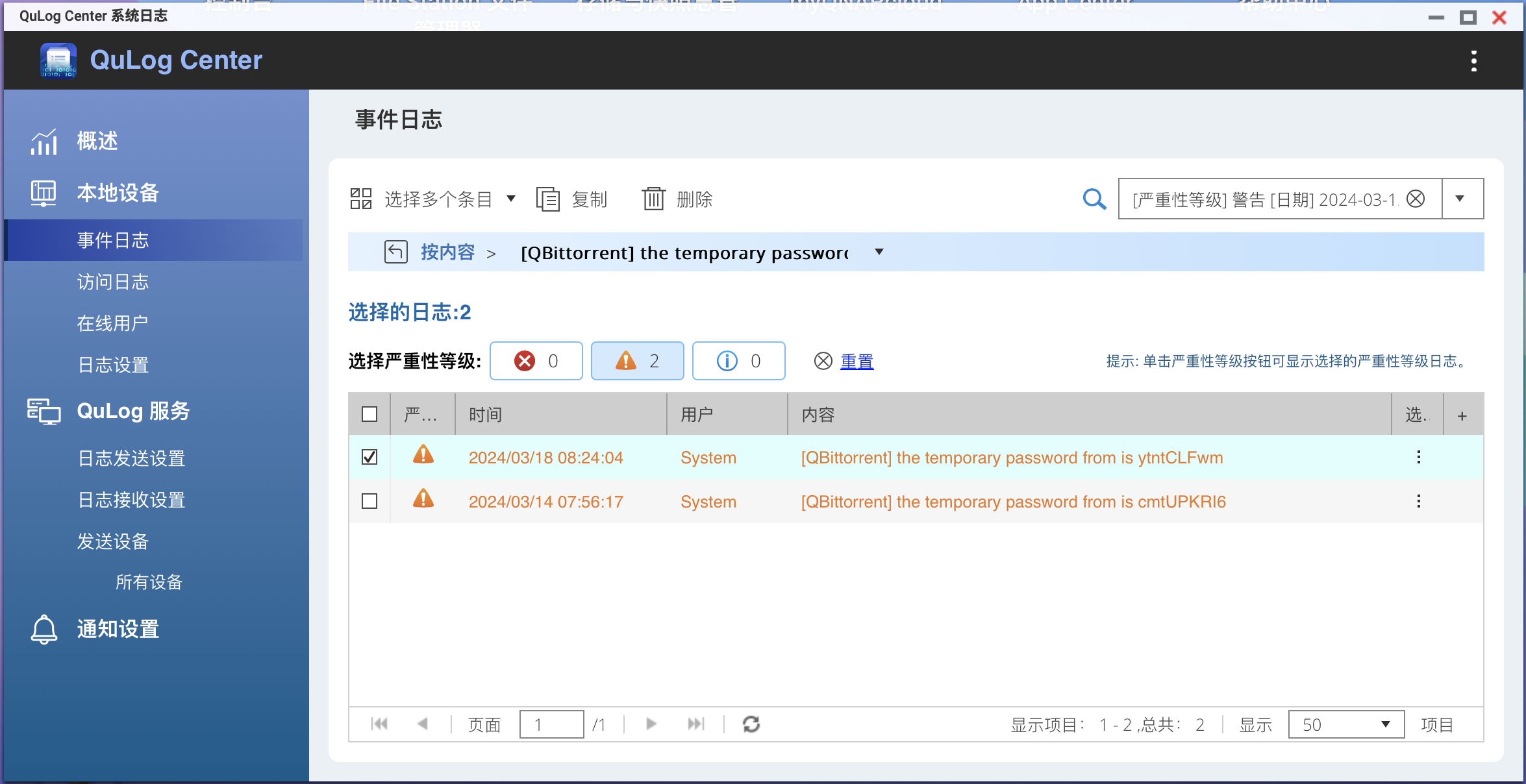Screen dimensions: 1526x784
Task: Click the QuLog 服务 section heading
Action: pos(133,411)
